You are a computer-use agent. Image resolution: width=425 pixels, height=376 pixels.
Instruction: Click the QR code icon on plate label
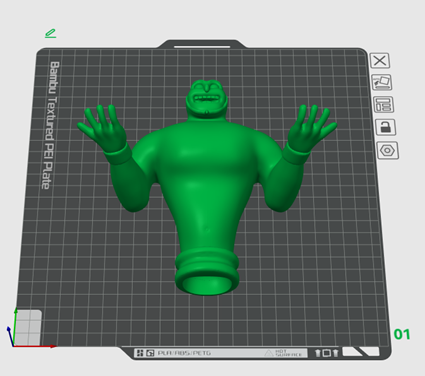pyautogui.click(x=140, y=353)
